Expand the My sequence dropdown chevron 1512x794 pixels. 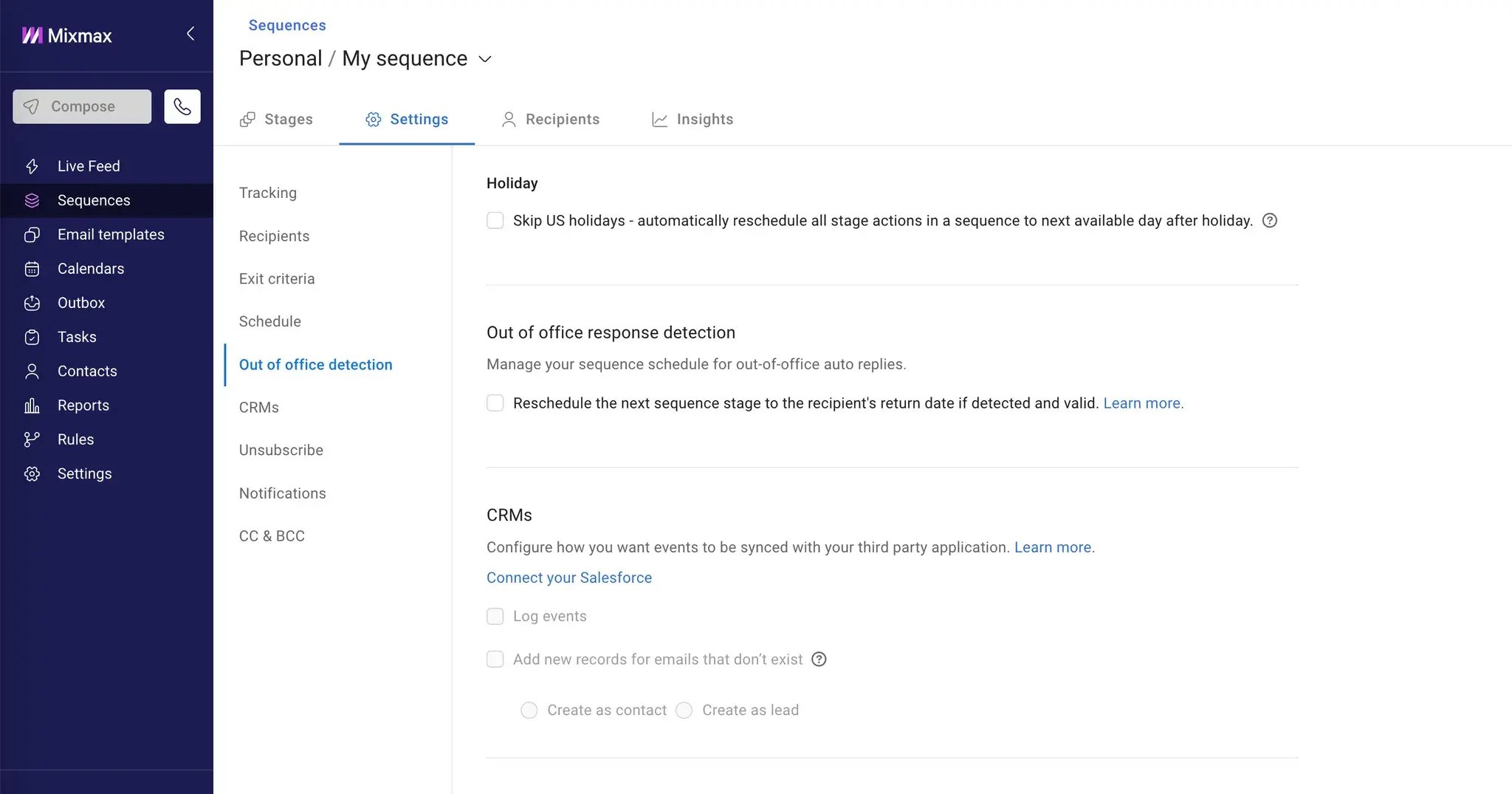[485, 59]
